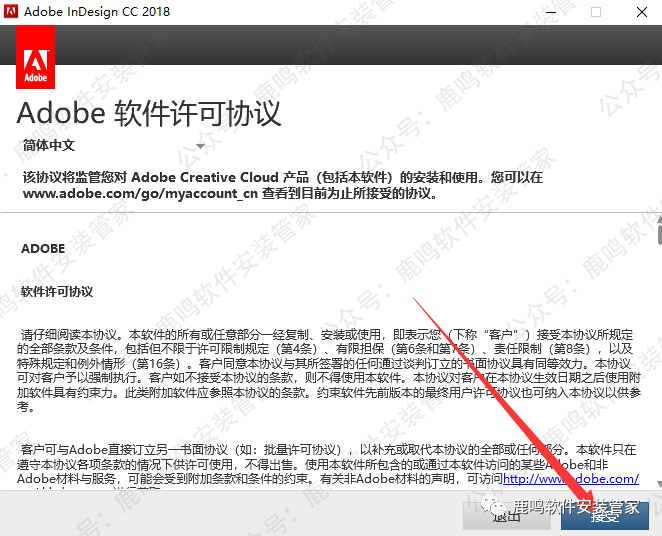
Task: Click the red Adobe logo in header
Action: pyautogui.click(x=36, y=58)
